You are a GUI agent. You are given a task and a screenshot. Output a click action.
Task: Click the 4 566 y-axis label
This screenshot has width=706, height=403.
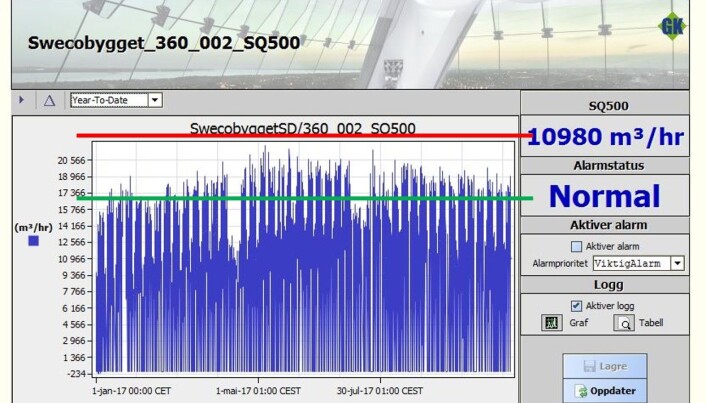pyautogui.click(x=74, y=325)
